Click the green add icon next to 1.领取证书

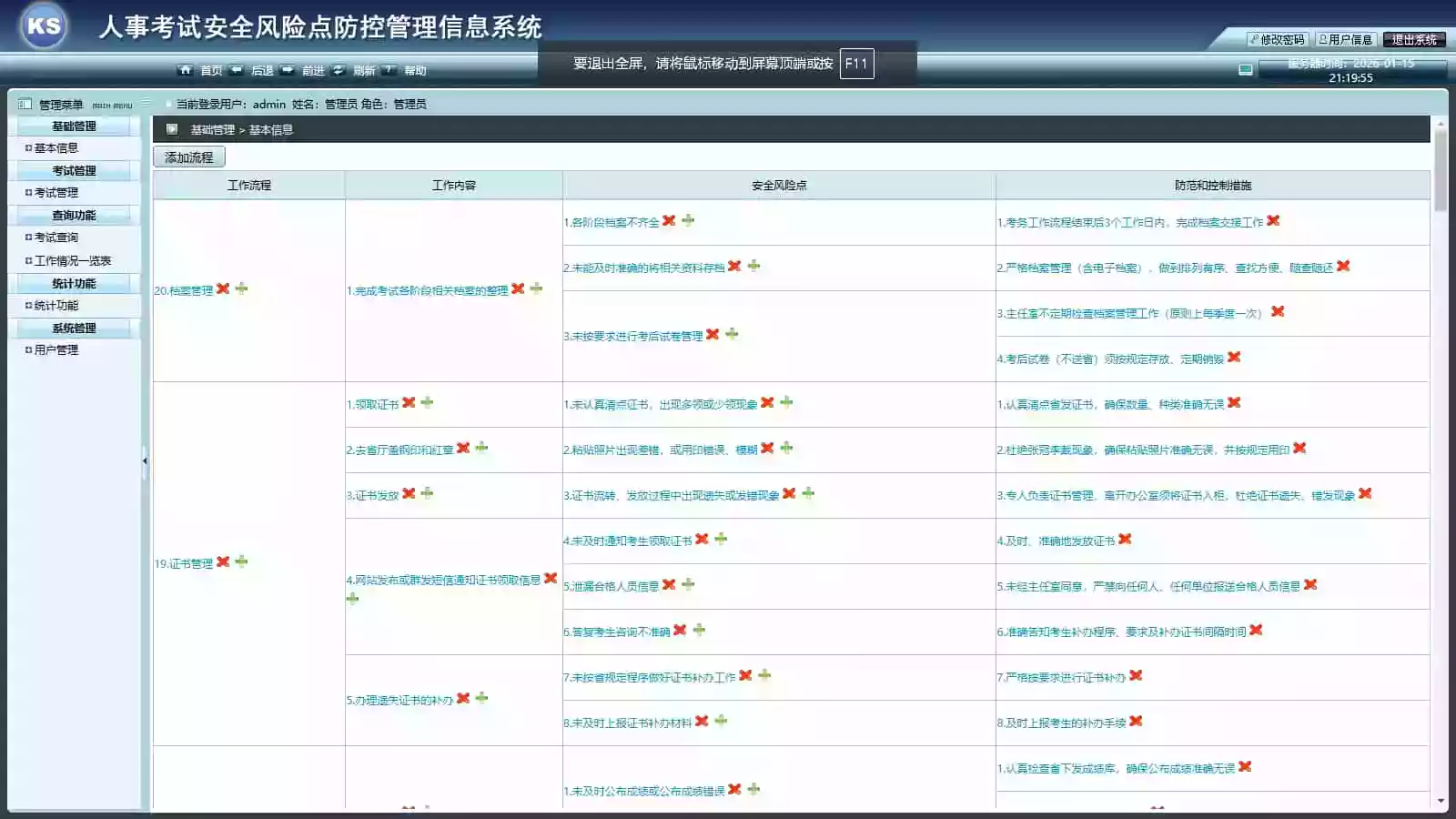coord(427,402)
